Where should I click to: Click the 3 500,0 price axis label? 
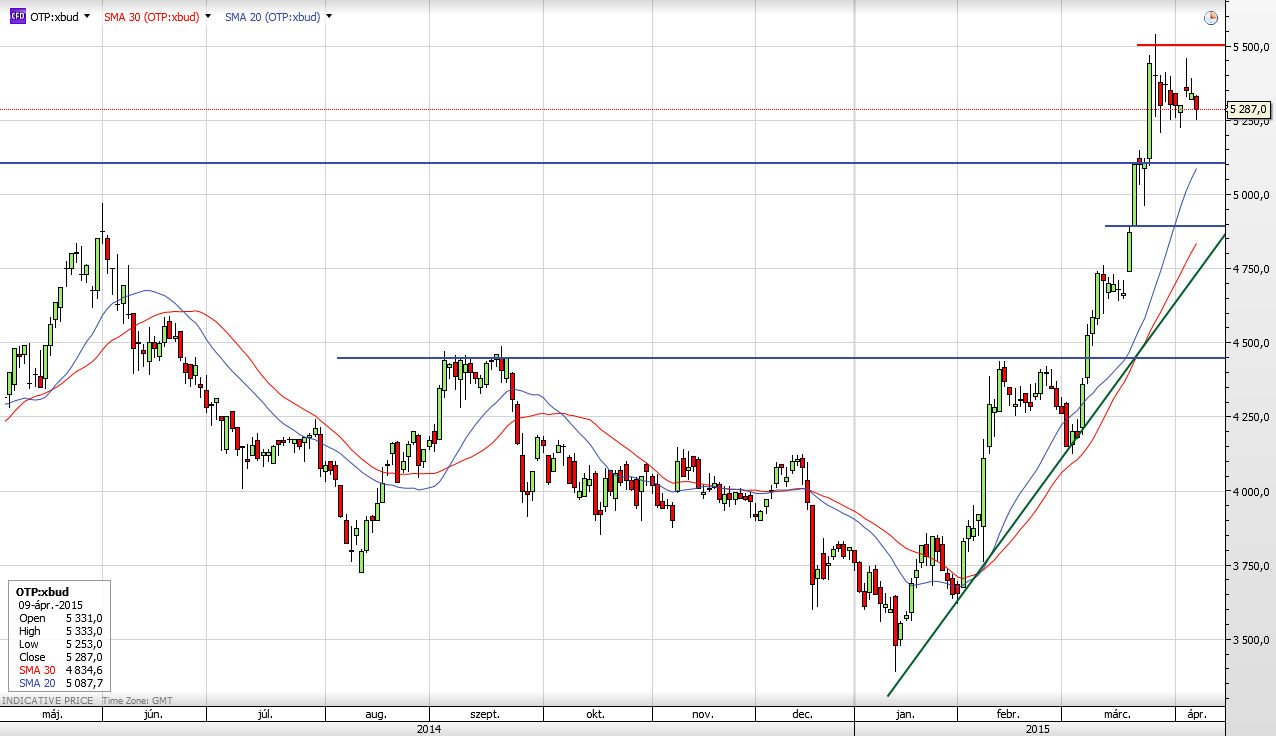1250,640
